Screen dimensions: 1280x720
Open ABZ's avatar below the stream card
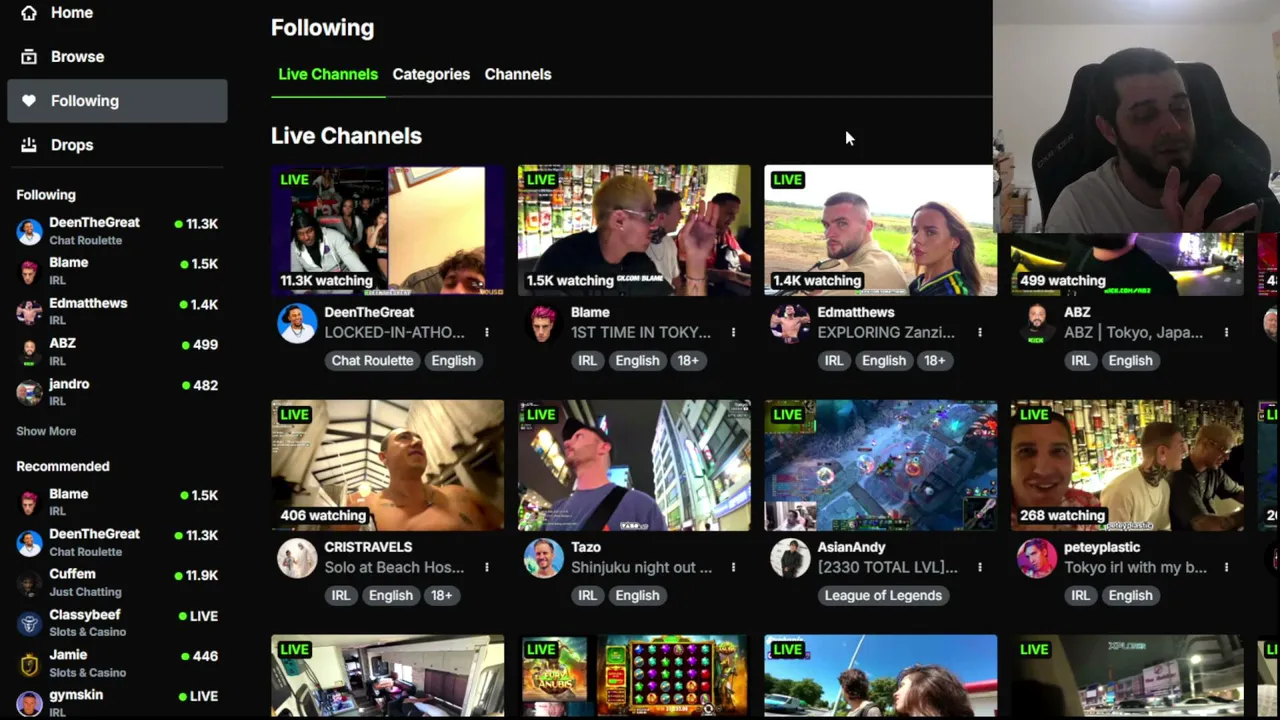1036,324
